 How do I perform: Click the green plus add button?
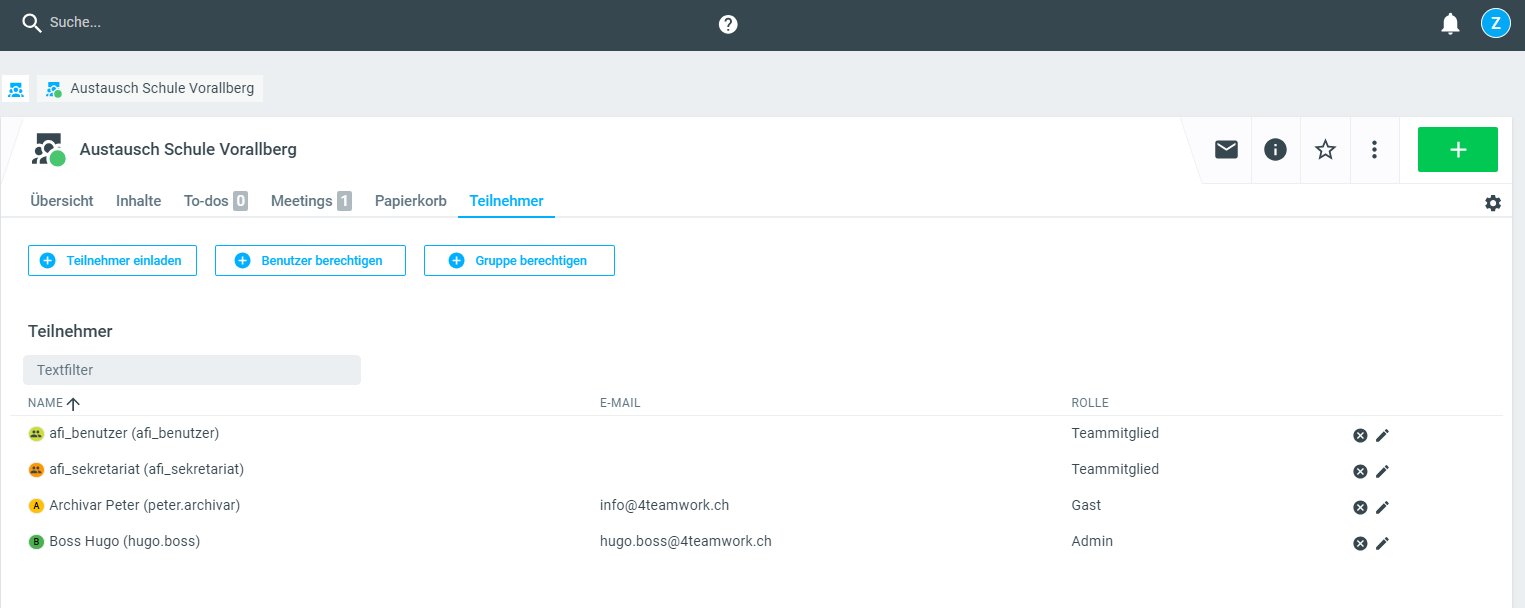[x=1457, y=150]
